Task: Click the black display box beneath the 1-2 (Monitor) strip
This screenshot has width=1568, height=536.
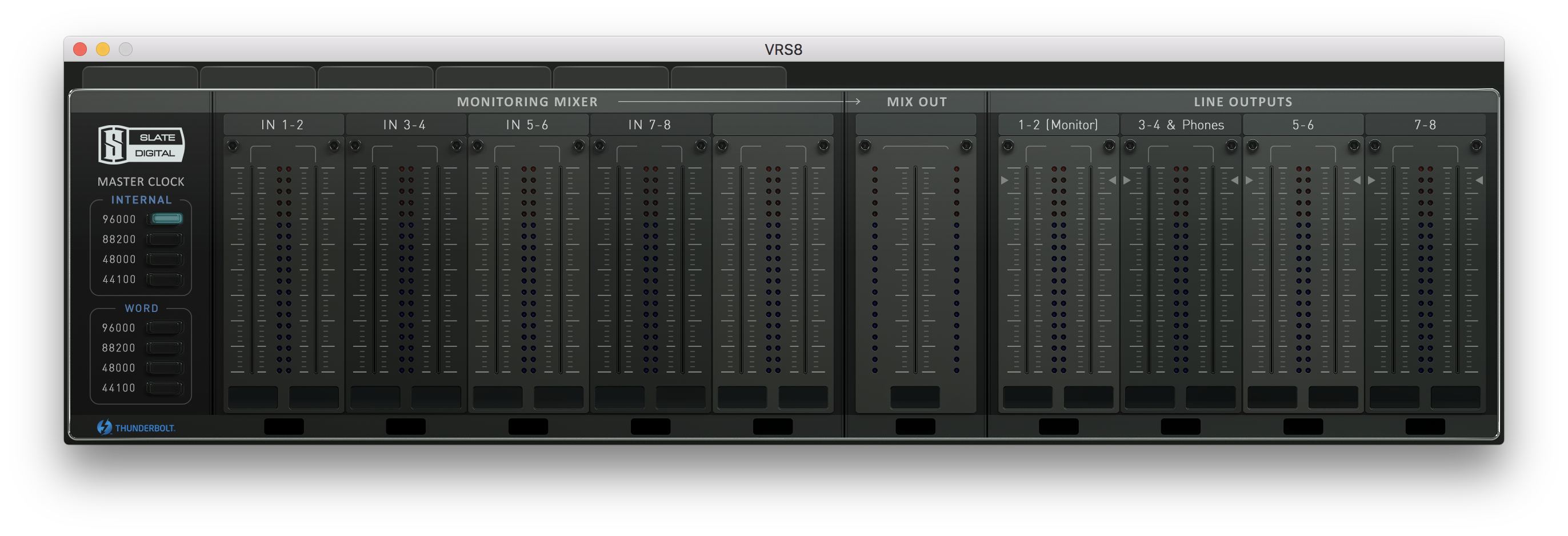Action: pos(1059,426)
